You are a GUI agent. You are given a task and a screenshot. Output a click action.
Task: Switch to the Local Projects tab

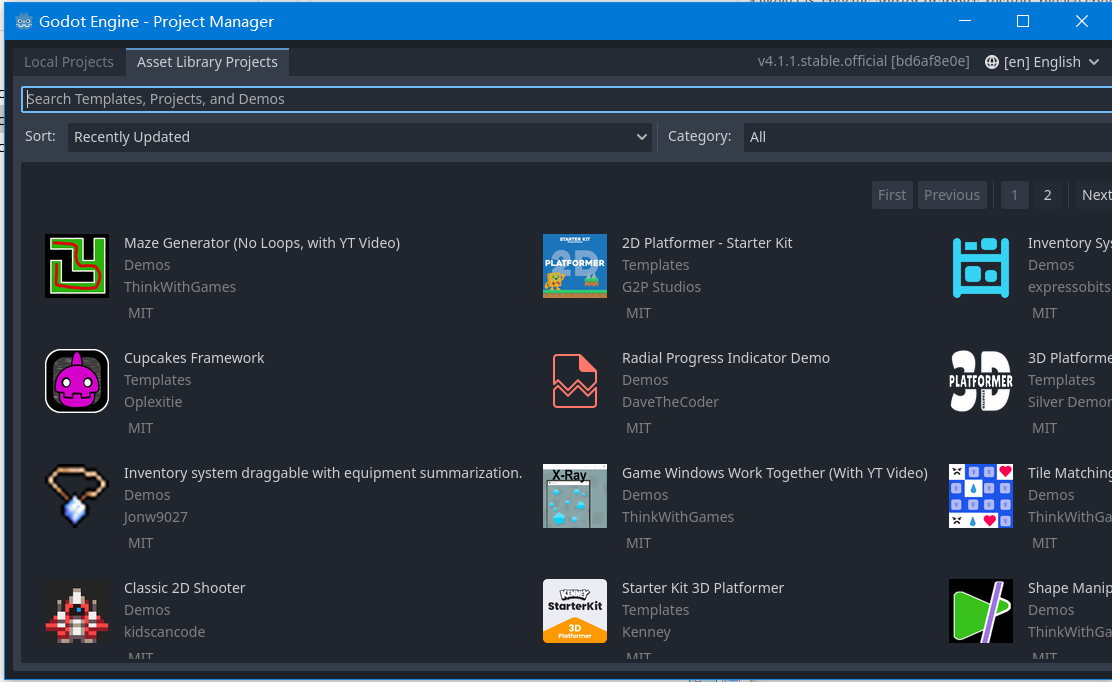click(68, 61)
